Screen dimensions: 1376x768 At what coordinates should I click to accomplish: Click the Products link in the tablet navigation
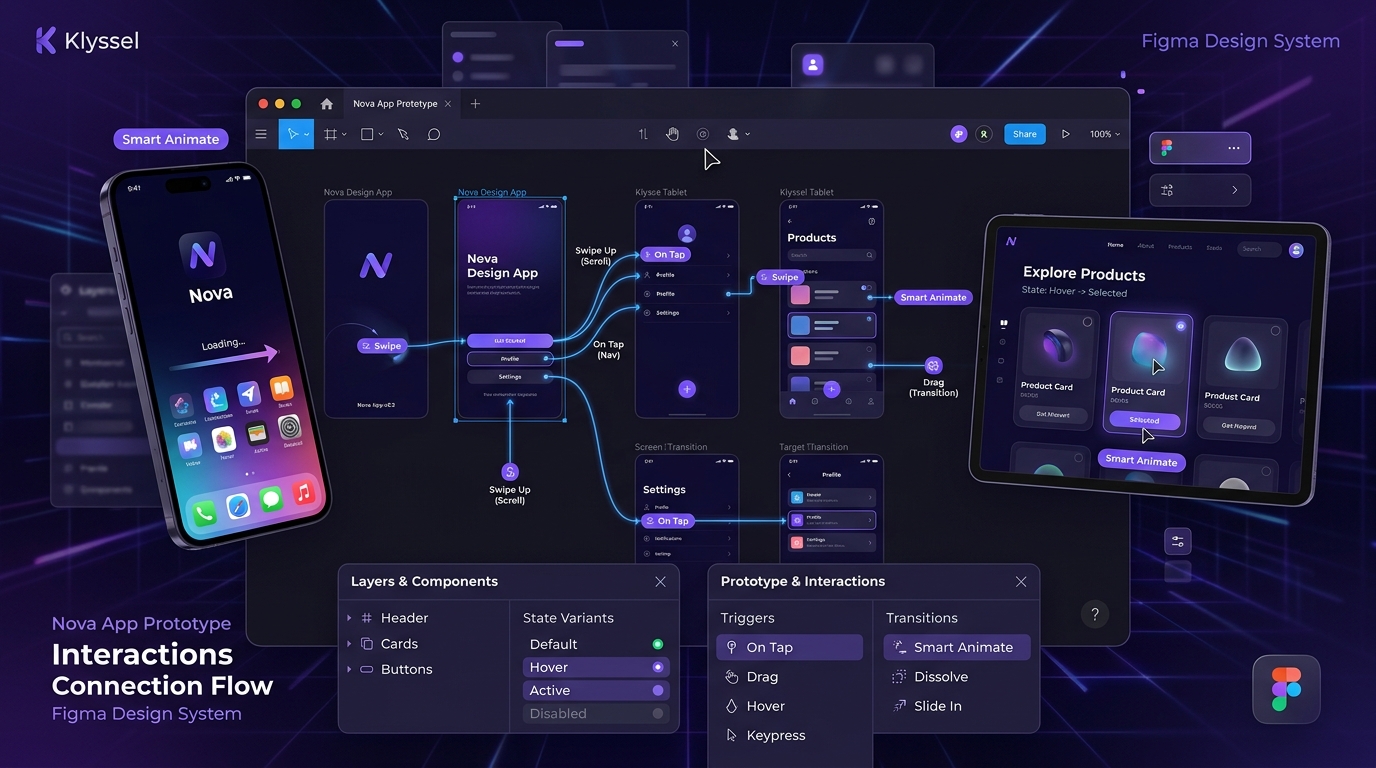pos(1180,246)
